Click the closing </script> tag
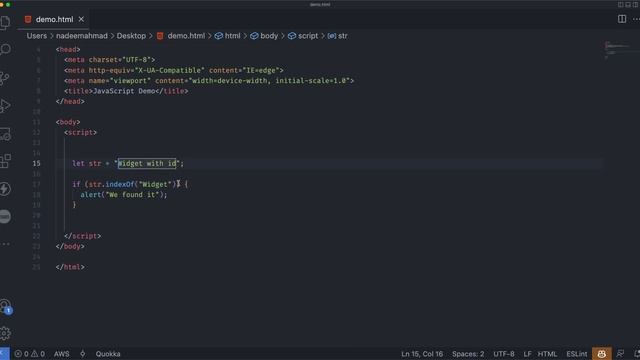 (x=82, y=236)
